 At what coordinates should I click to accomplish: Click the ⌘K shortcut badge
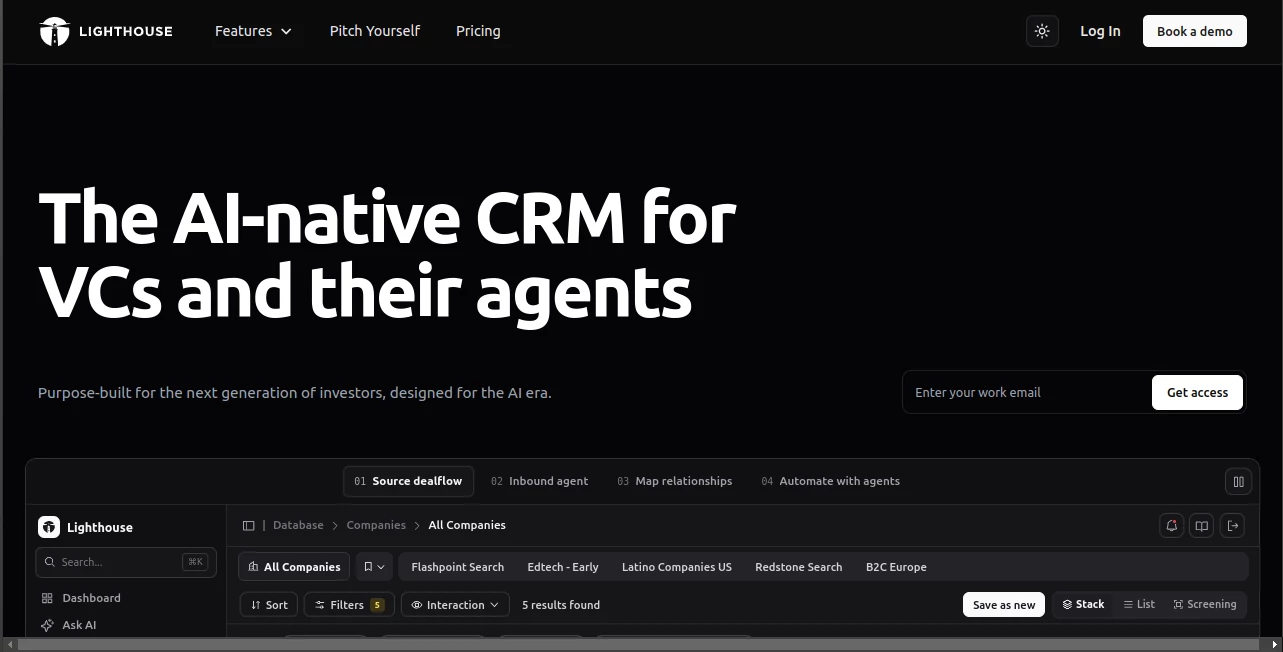195,562
